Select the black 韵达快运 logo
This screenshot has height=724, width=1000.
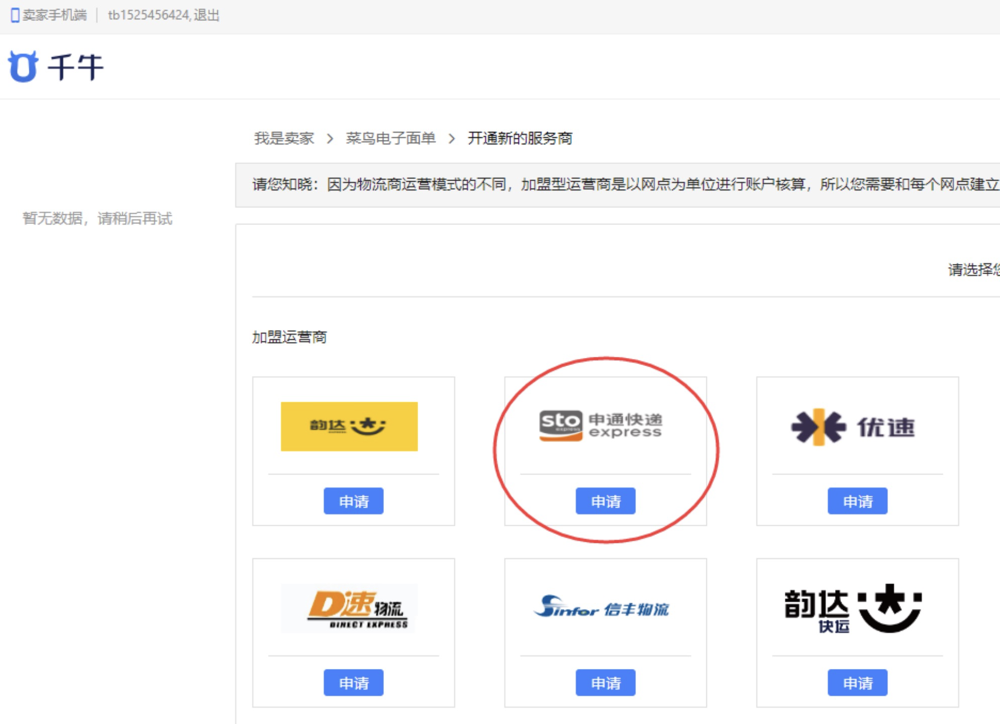point(853,608)
